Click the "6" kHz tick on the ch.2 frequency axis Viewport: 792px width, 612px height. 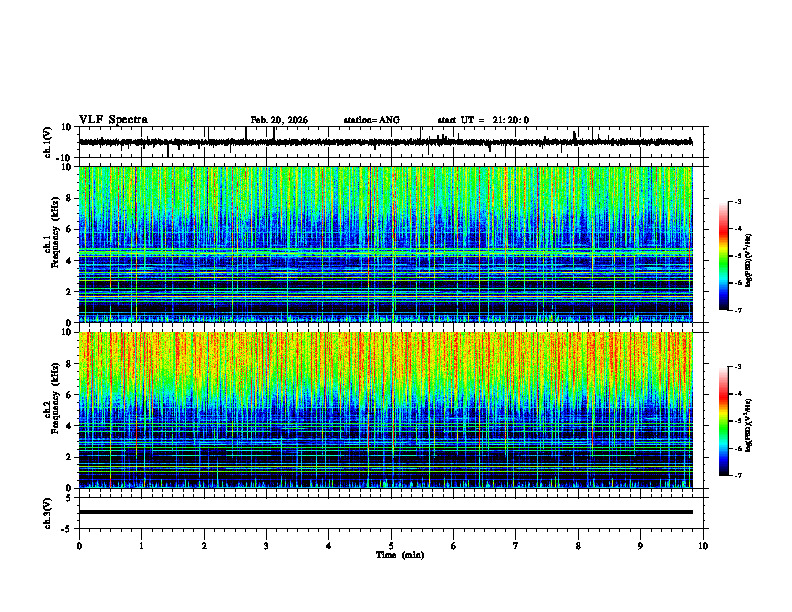pos(69,395)
